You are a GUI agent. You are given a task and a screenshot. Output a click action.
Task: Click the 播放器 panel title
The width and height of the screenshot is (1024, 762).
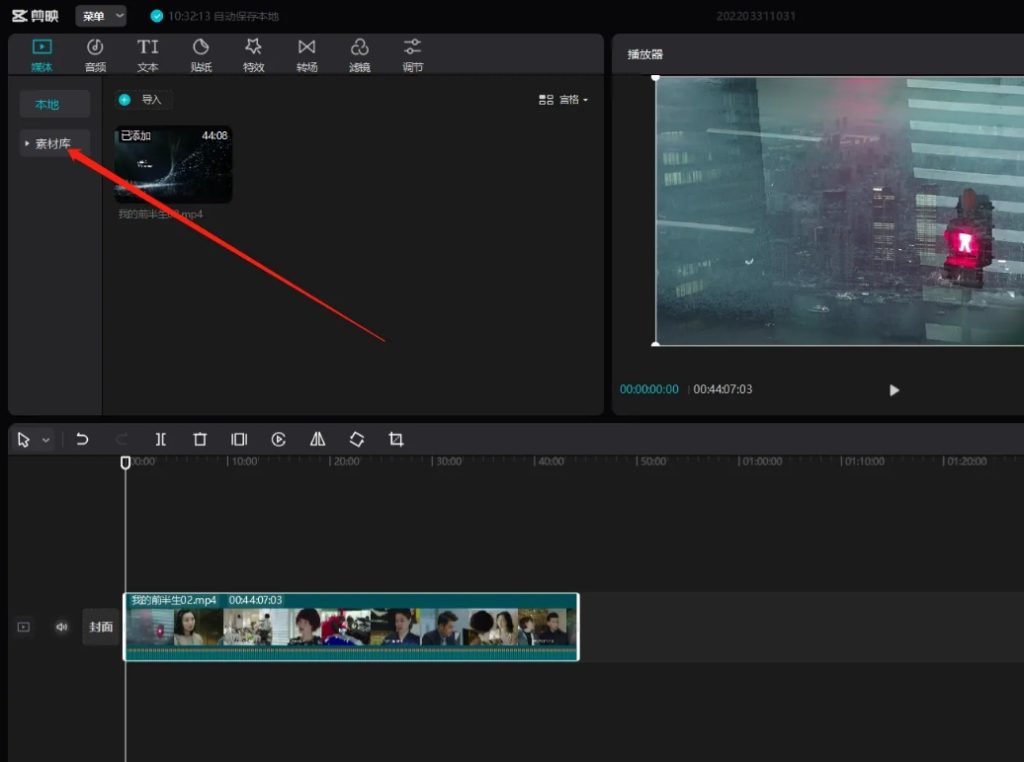point(645,54)
